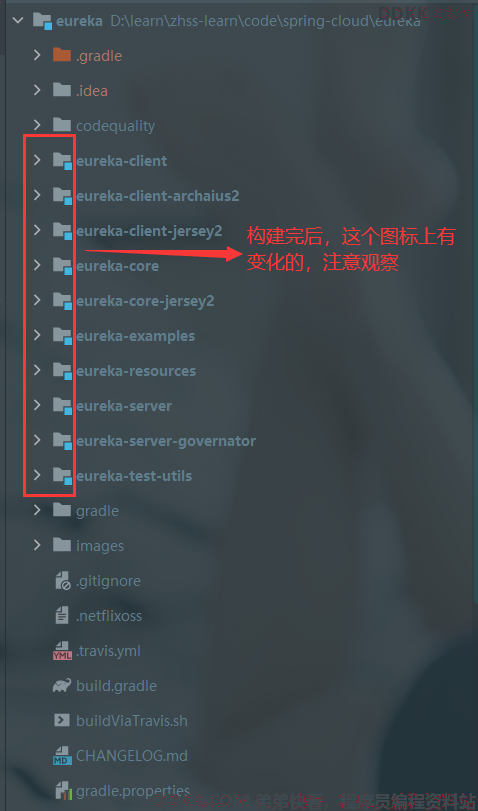
Task: Click the build.gradle elephant icon
Action: [62, 686]
